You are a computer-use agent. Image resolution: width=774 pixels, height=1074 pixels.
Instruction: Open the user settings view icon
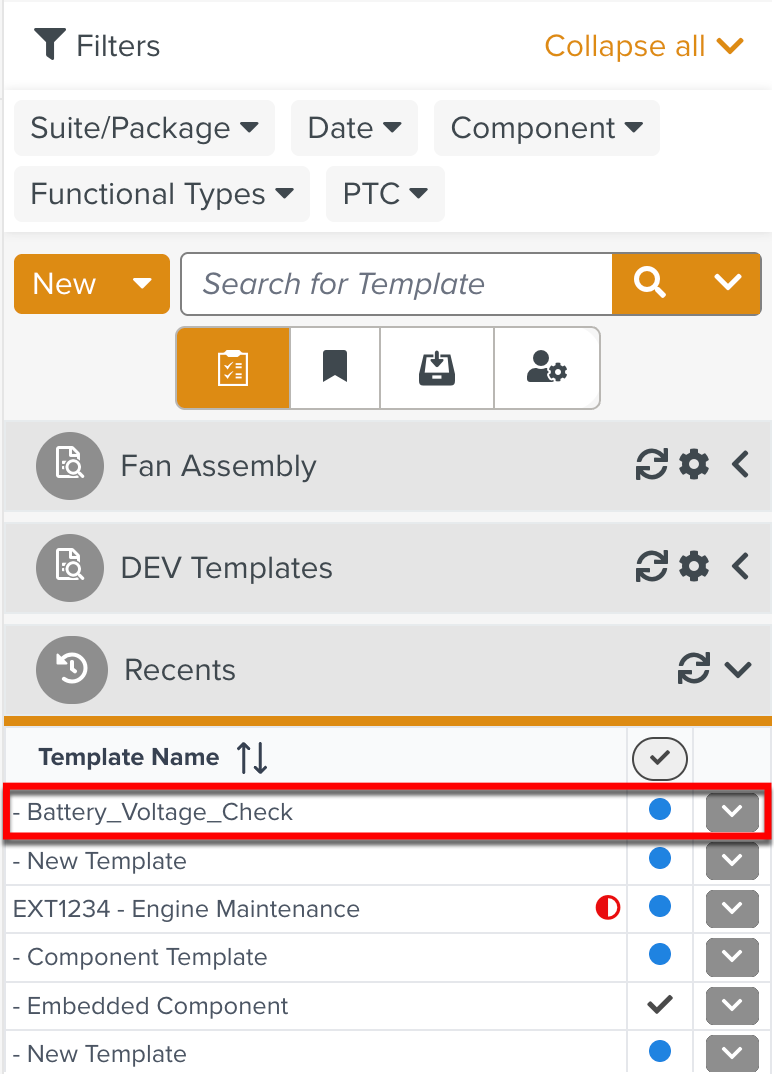tap(546, 368)
